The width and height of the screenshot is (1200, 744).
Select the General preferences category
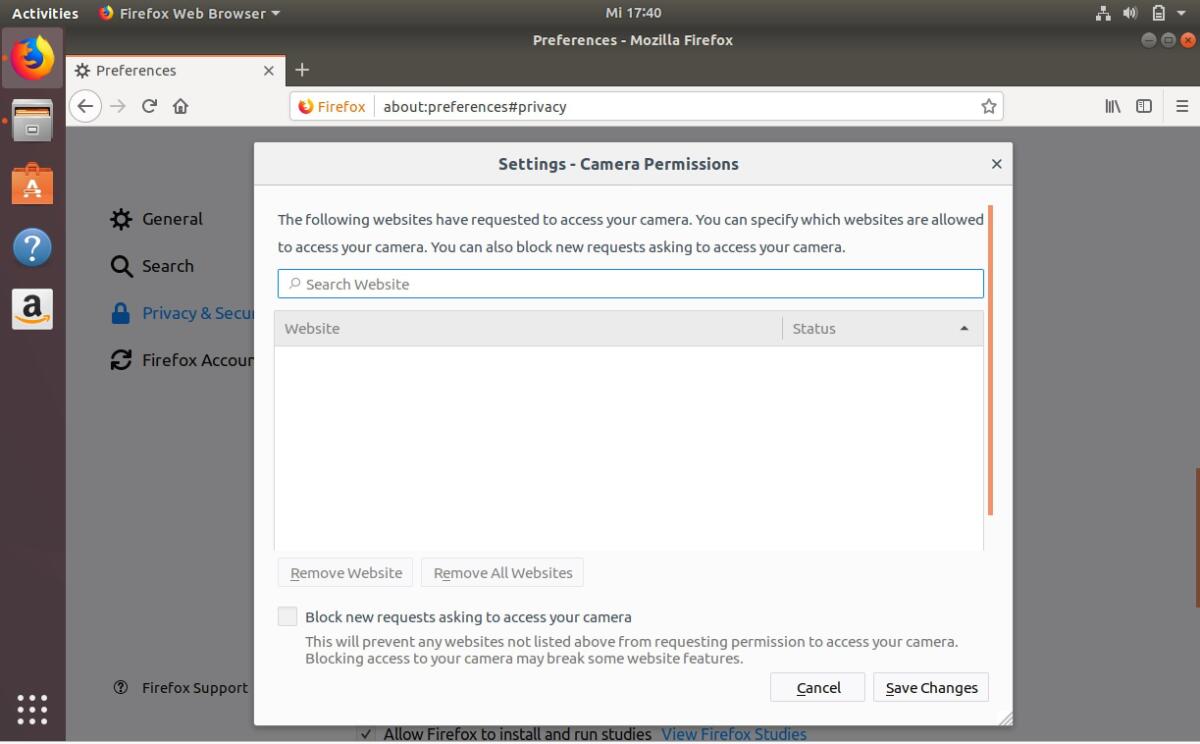[x=171, y=219]
